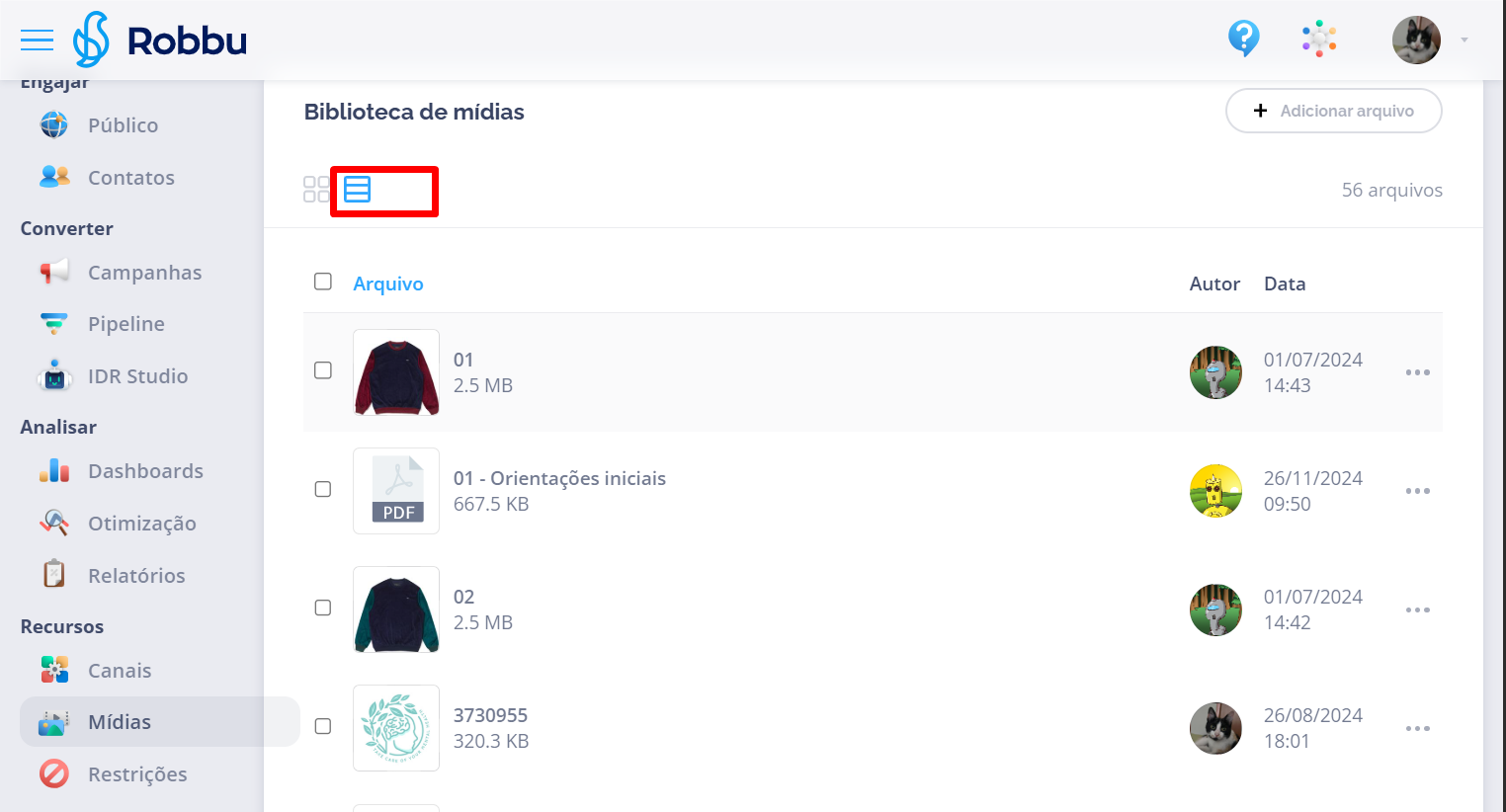The image size is (1506, 812).
Task: Open the three-dot menu for file 02
Action: 1418,609
